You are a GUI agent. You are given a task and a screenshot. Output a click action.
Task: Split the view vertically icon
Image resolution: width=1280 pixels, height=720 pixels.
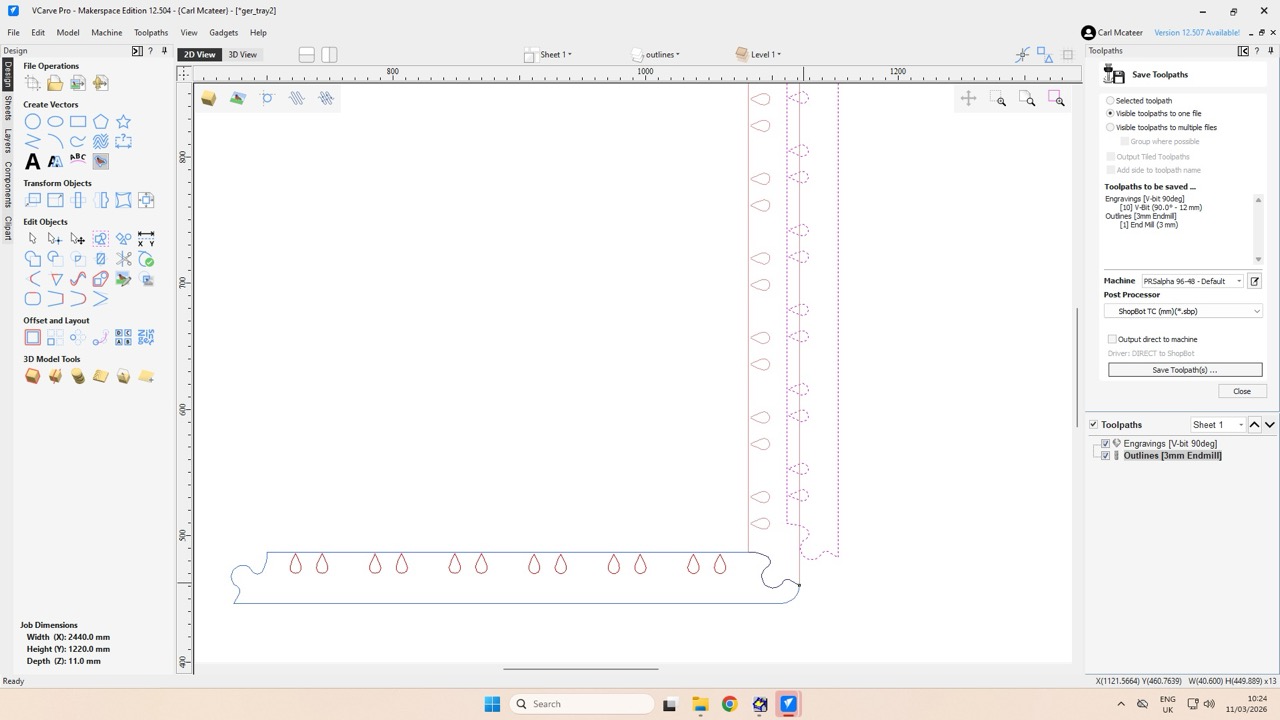tap(329, 55)
